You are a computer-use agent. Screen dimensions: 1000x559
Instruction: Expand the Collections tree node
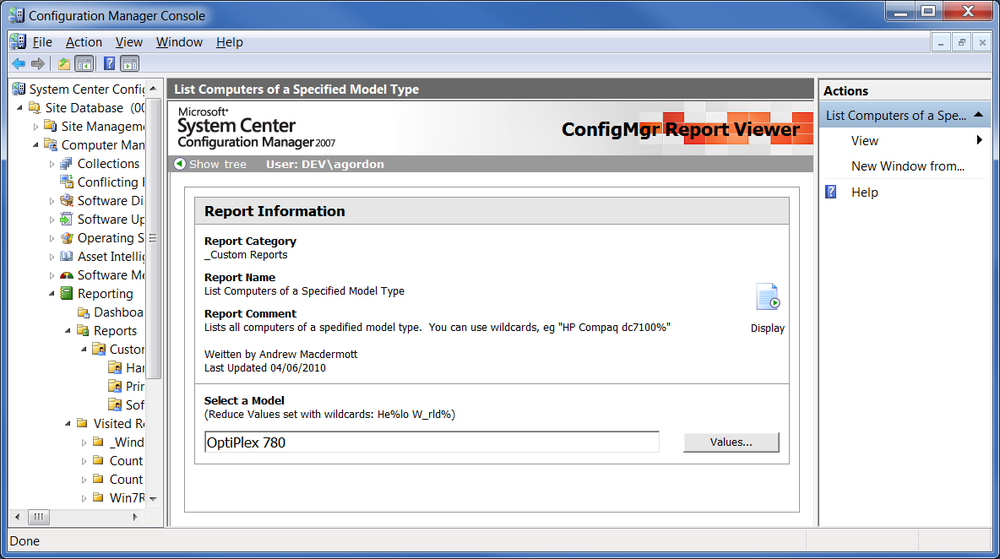click(52, 164)
